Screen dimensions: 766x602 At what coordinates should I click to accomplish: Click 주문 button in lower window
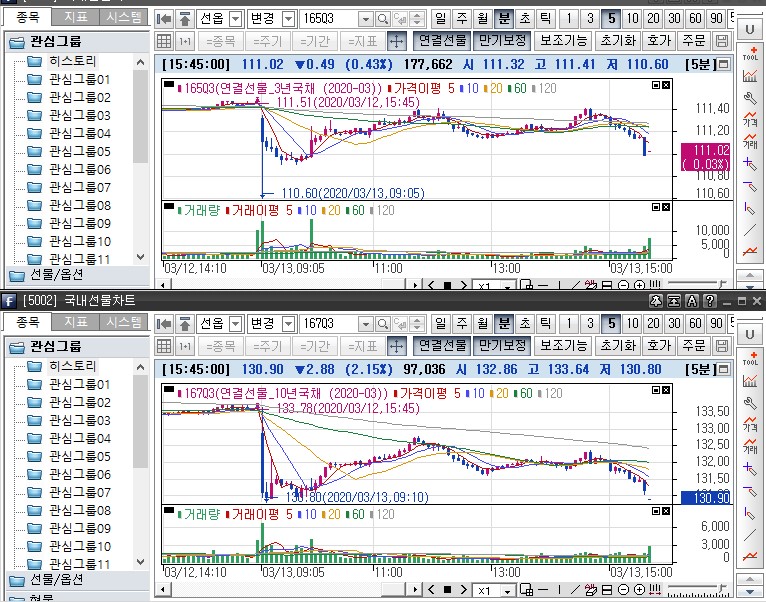tap(693, 345)
